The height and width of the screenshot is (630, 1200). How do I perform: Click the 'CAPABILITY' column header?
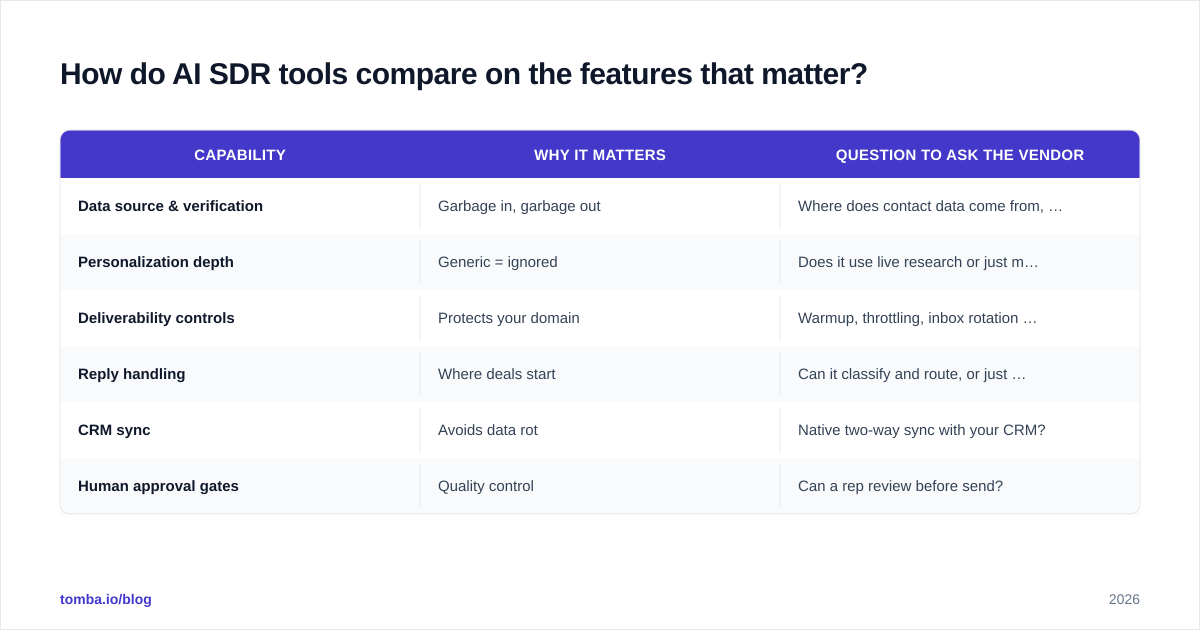click(x=240, y=155)
